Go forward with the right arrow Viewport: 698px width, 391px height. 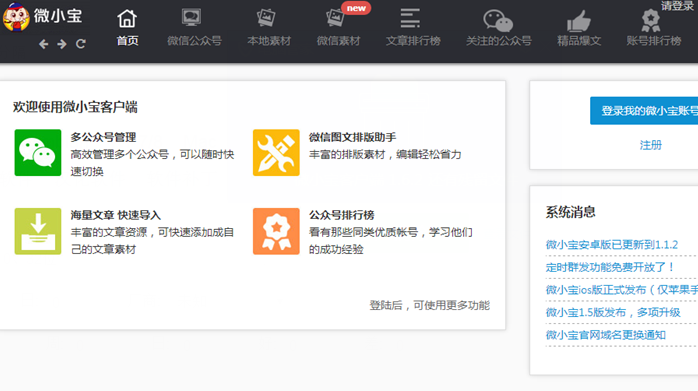click(62, 44)
